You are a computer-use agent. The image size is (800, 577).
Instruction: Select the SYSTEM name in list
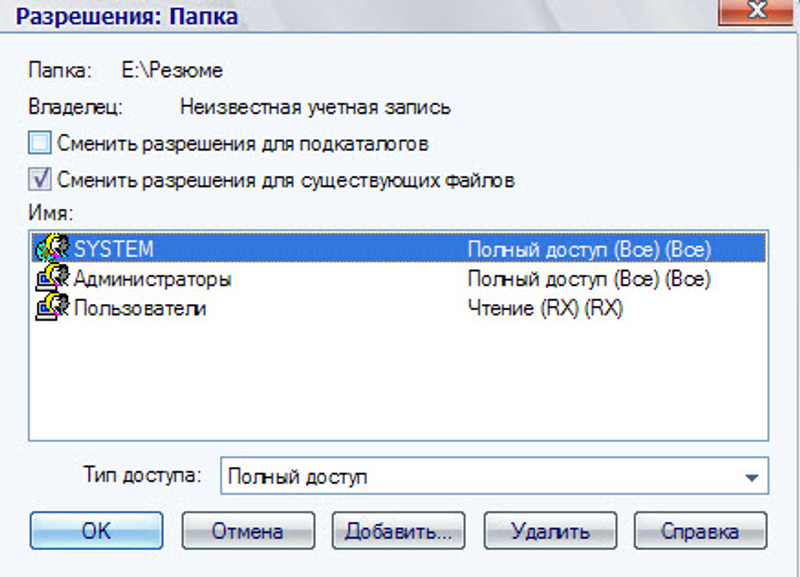point(114,249)
